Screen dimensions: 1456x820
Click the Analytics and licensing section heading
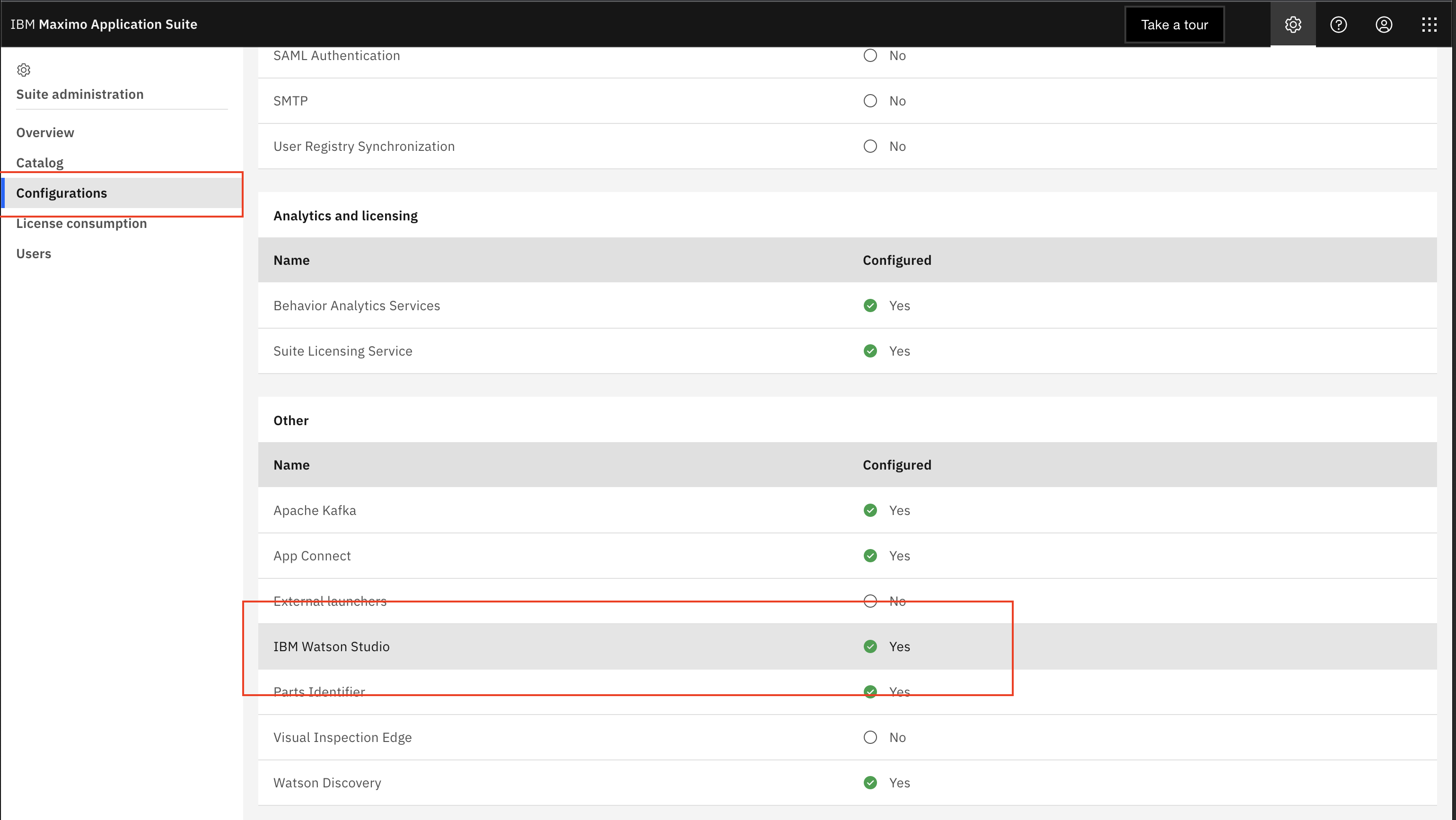tap(345, 216)
